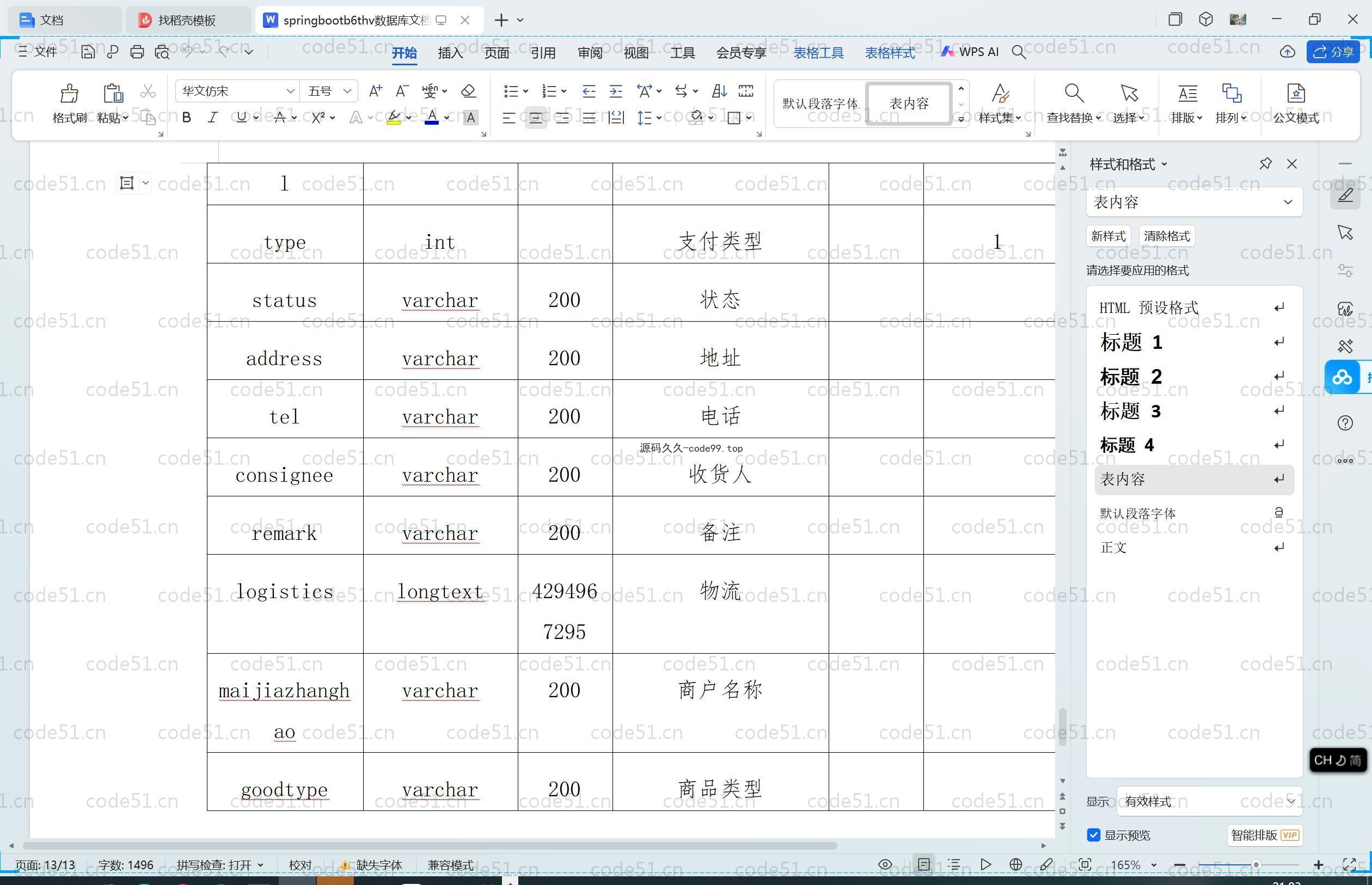The width and height of the screenshot is (1372, 885).
Task: Toggle Strikethrough text formatting
Action: click(x=279, y=117)
